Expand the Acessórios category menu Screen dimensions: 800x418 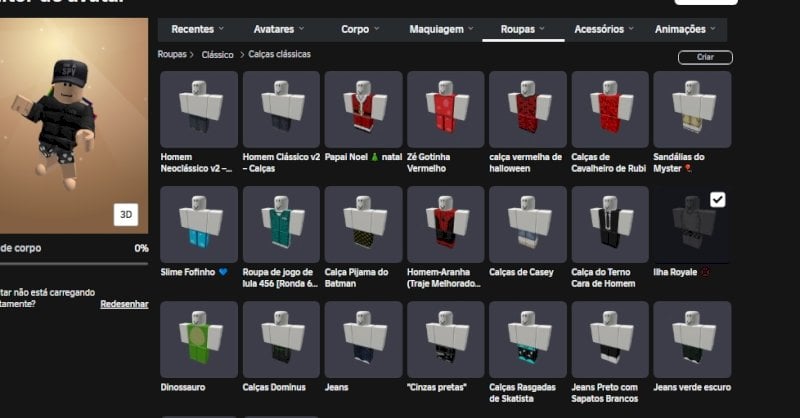pyautogui.click(x=604, y=30)
